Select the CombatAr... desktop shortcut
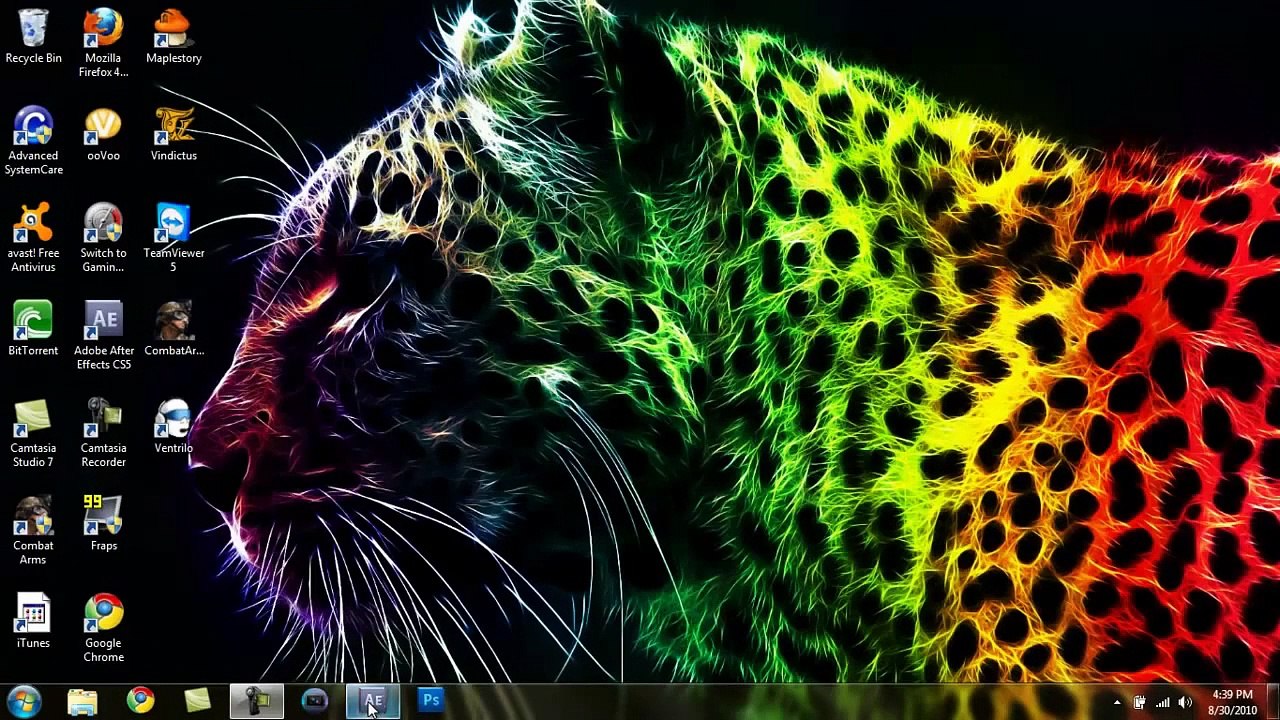Screen dimensions: 1280x720 [x=173, y=329]
